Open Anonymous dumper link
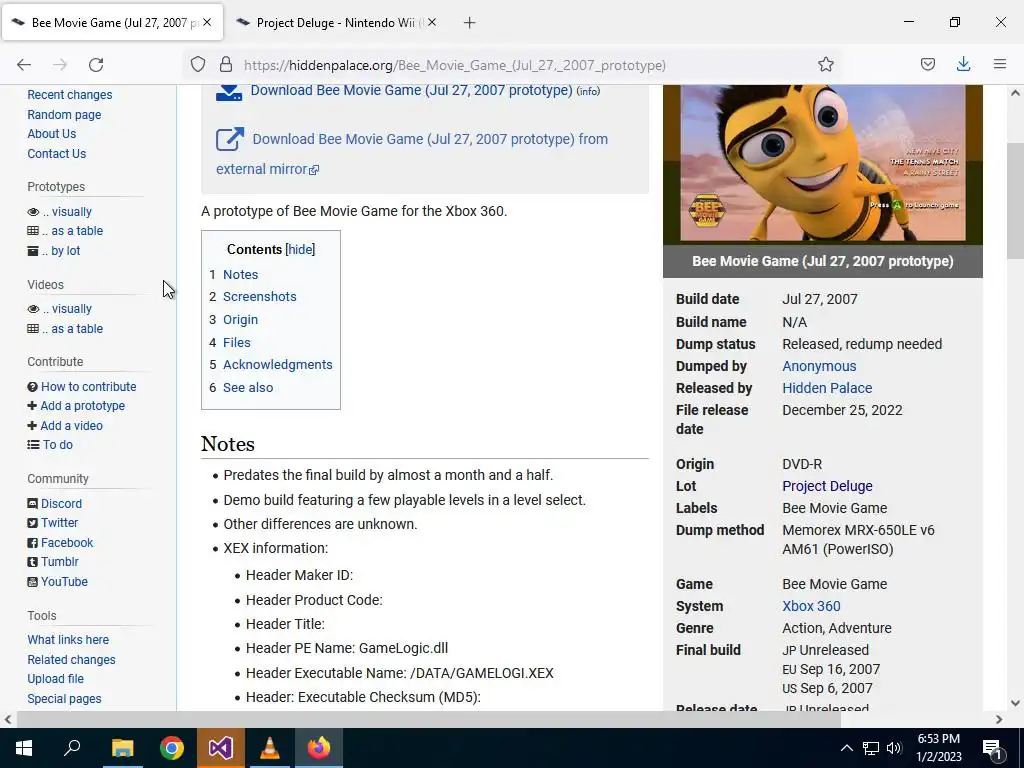 click(819, 366)
